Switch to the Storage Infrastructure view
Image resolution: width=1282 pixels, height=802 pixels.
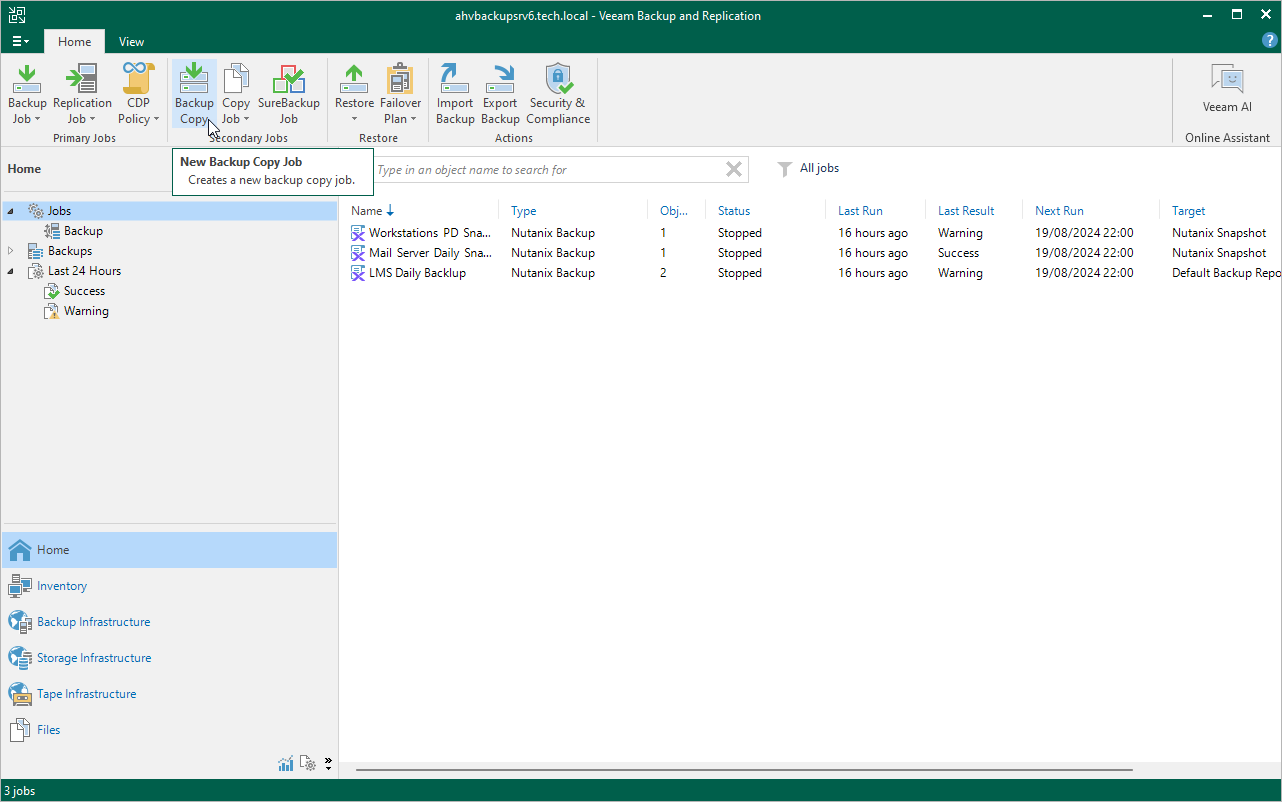point(169,658)
